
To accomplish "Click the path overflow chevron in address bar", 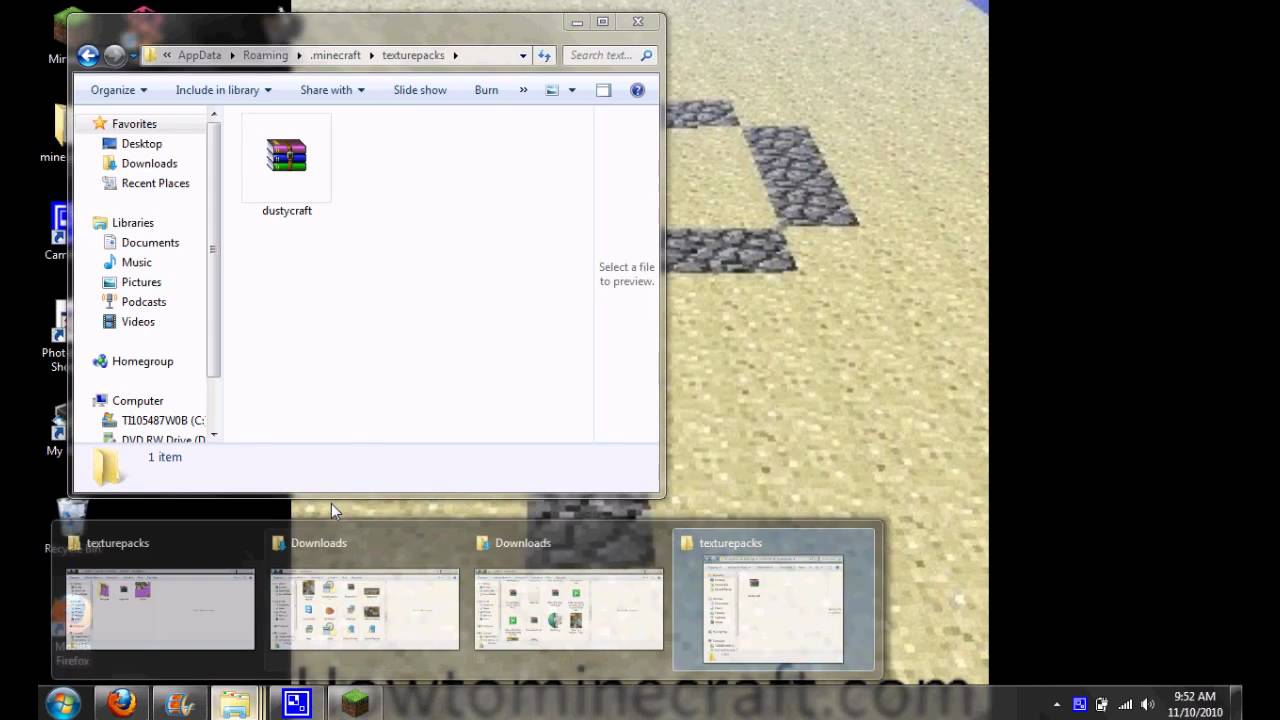I will pyautogui.click(x=166, y=56).
